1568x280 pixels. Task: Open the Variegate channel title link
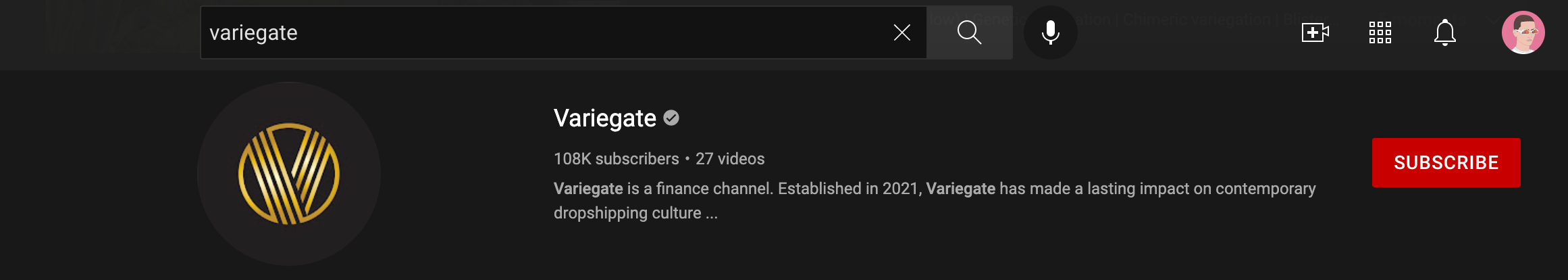coord(604,118)
